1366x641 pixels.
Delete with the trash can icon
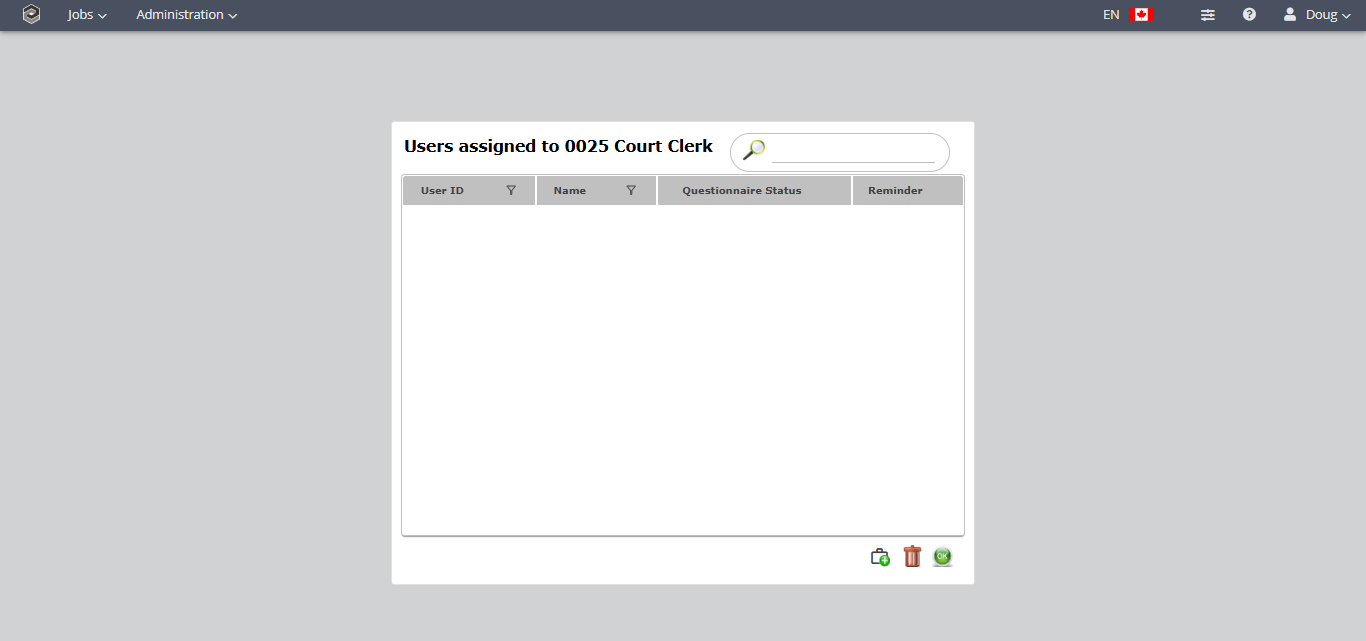[912, 556]
